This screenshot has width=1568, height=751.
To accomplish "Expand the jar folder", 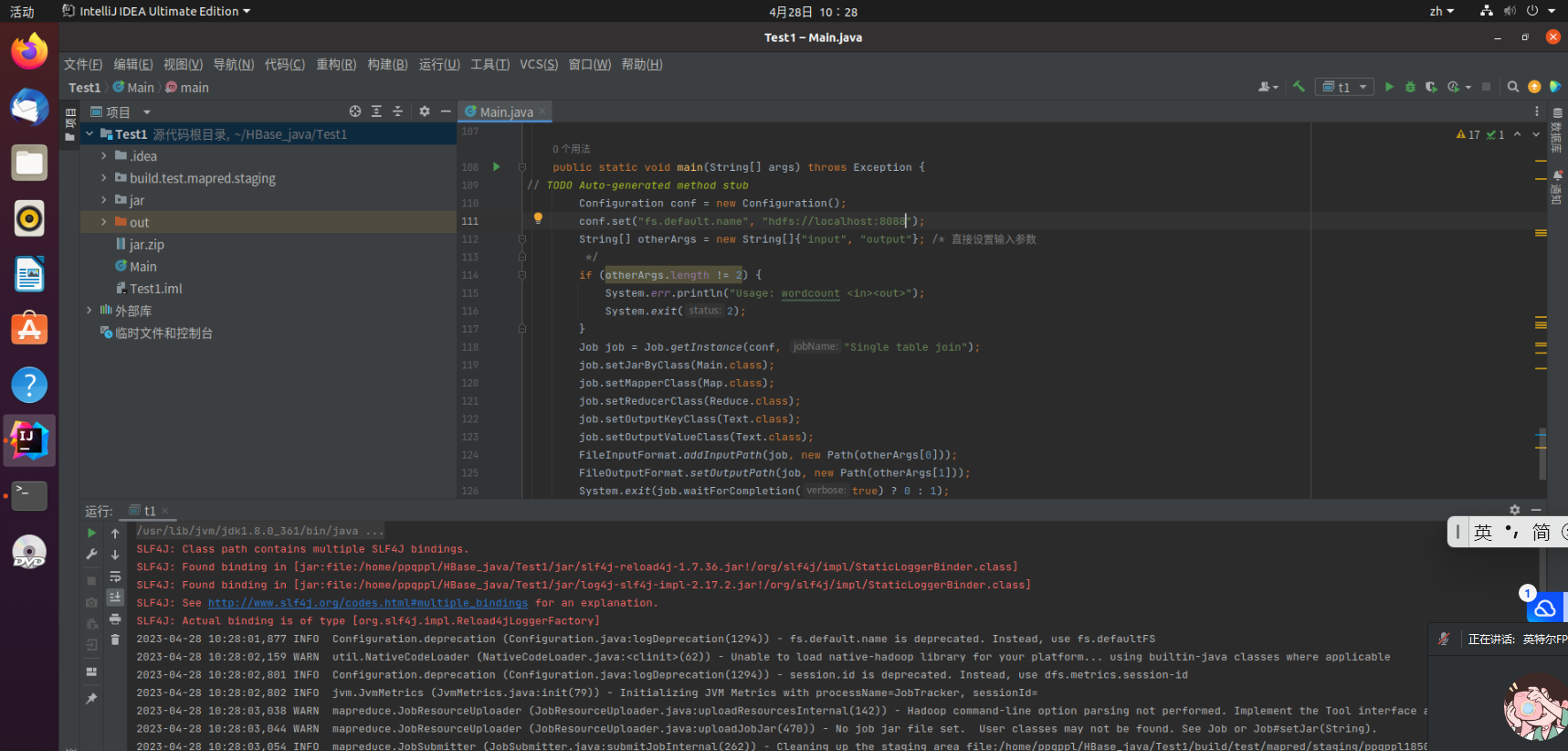I will (104, 200).
